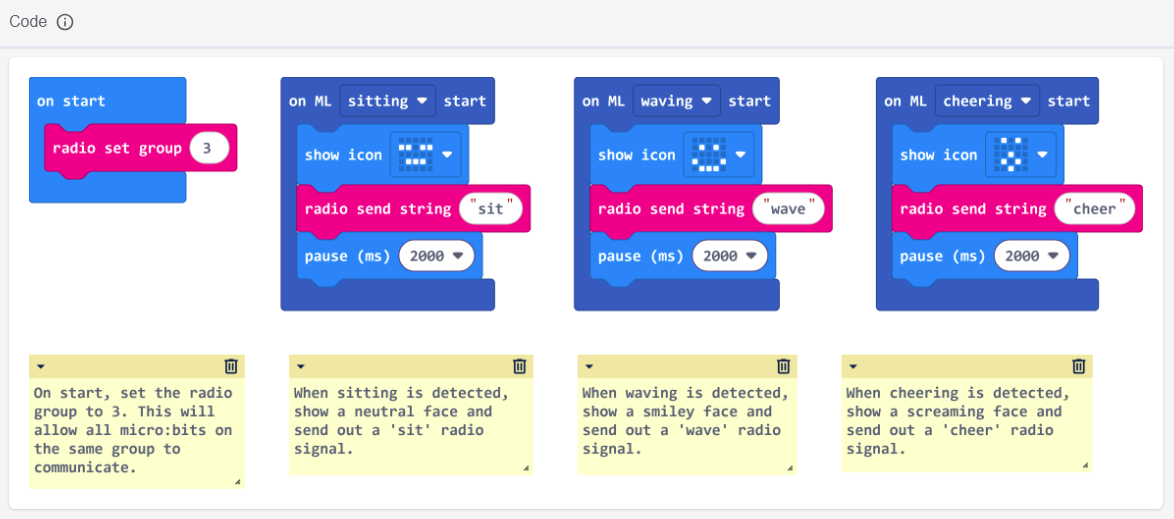1174x519 pixels.
Task: Delete the waving comment note
Action: 784,366
